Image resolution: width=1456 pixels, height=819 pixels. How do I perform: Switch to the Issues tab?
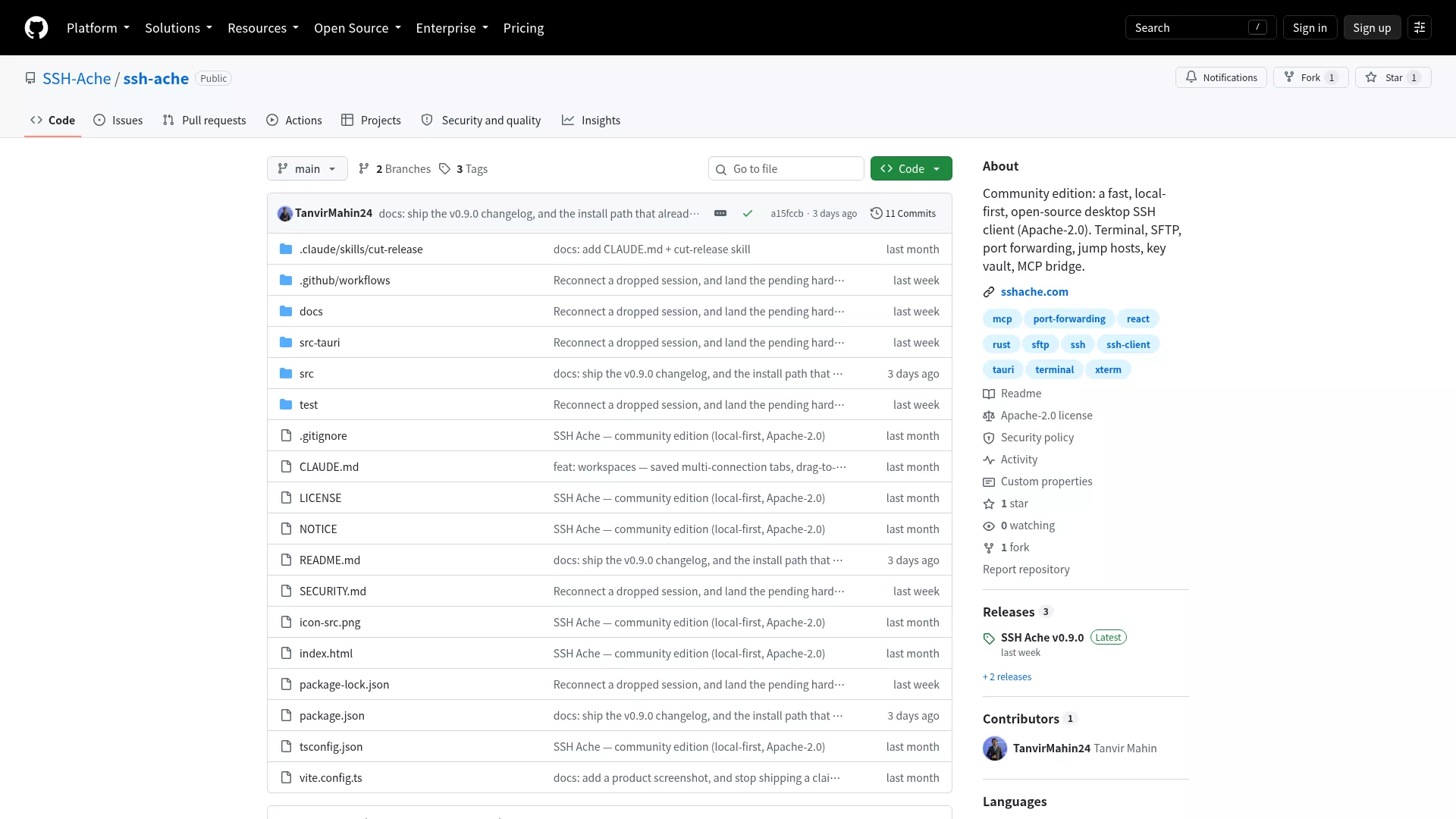(118, 121)
